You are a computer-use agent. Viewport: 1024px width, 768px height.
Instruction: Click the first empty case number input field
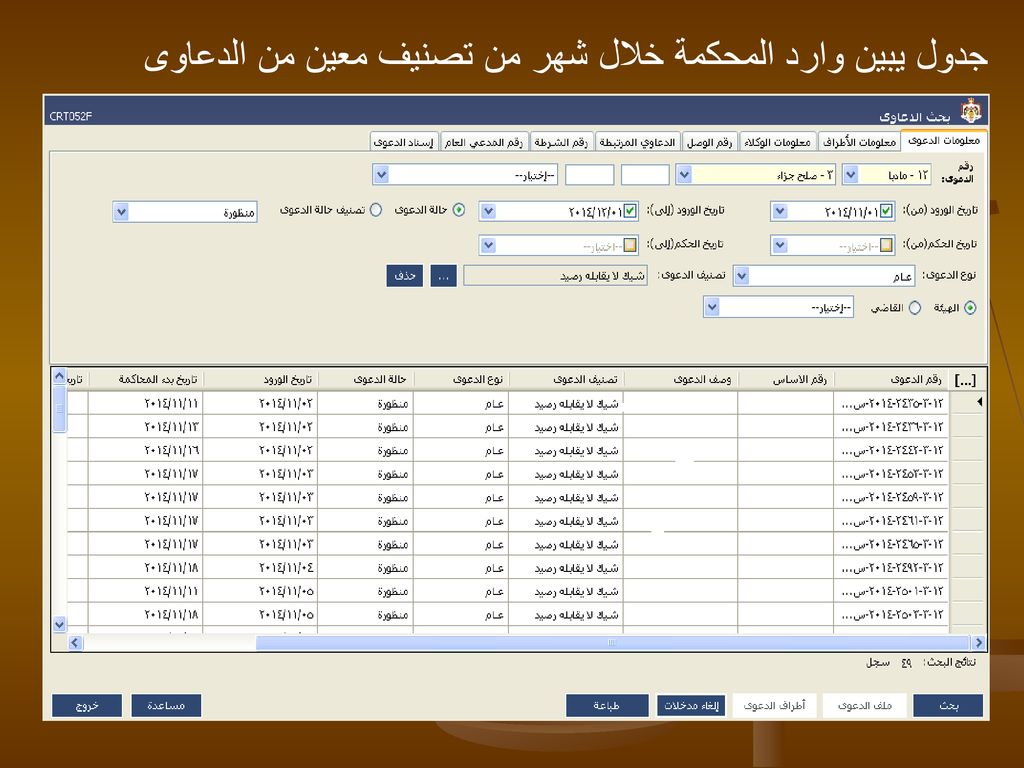[645, 175]
